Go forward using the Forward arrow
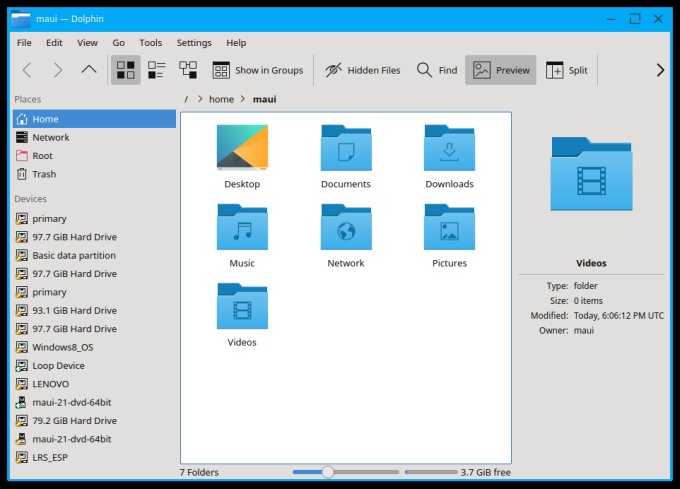 58,70
